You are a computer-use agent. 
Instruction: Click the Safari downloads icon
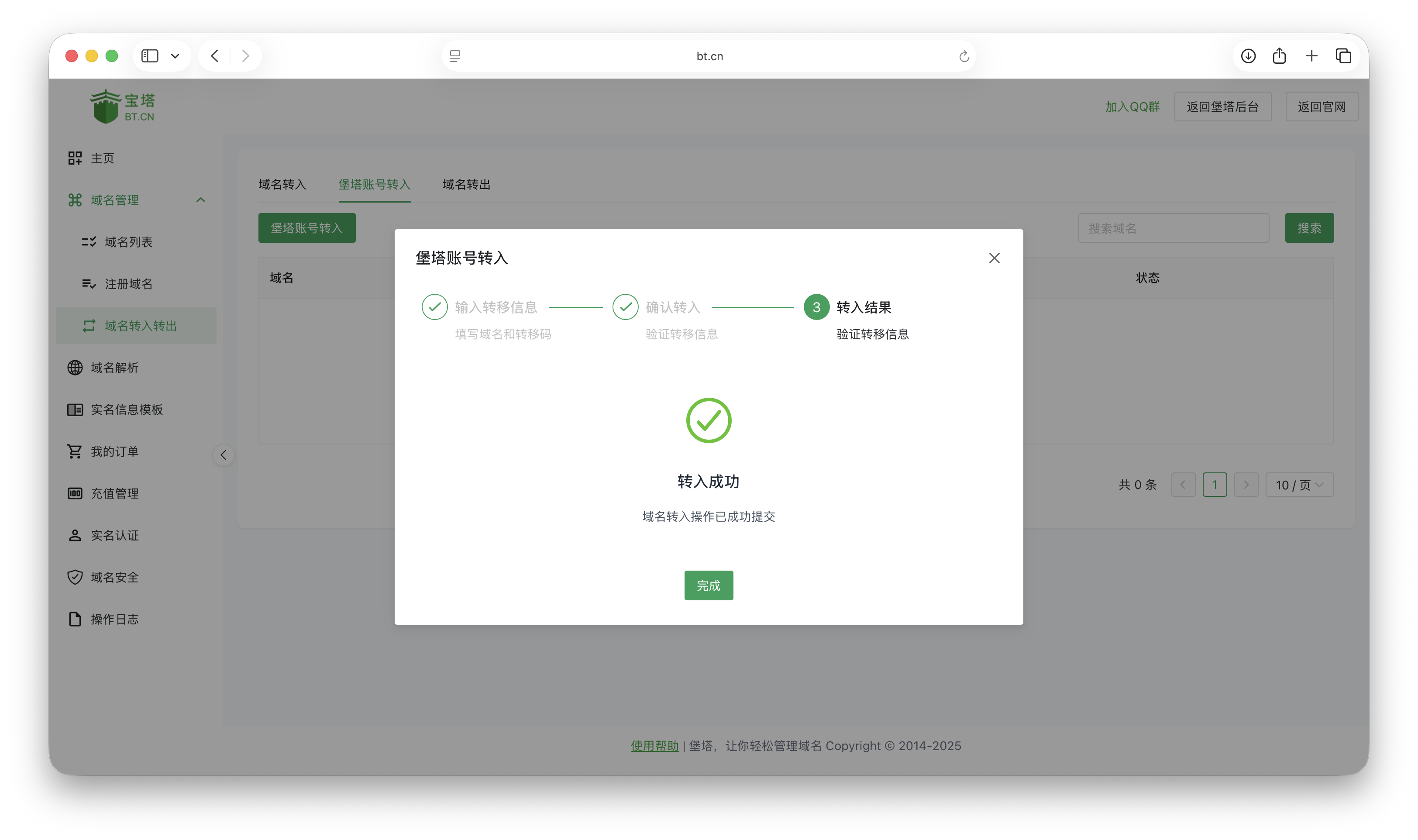1248,56
